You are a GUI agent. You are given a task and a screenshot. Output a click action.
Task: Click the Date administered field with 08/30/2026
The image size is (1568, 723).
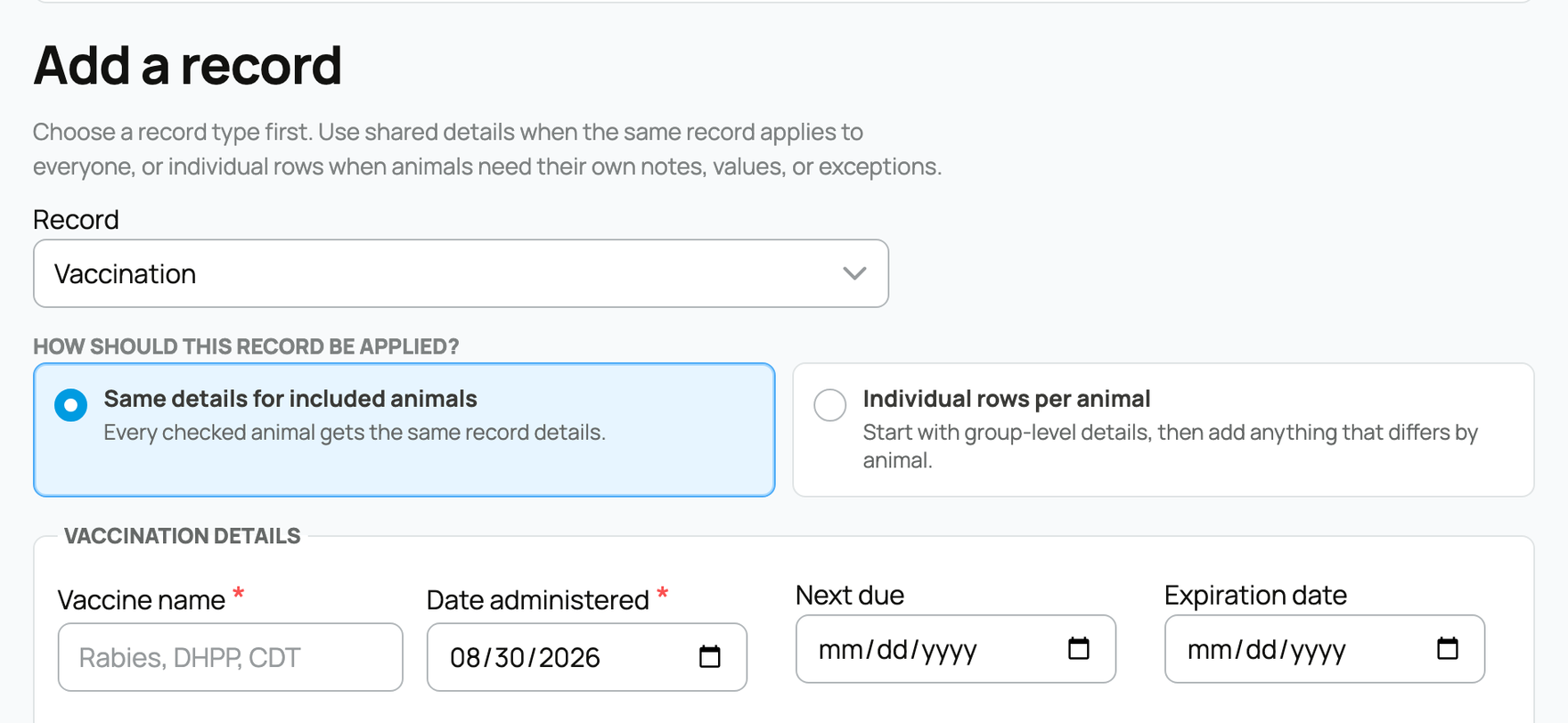click(x=586, y=657)
